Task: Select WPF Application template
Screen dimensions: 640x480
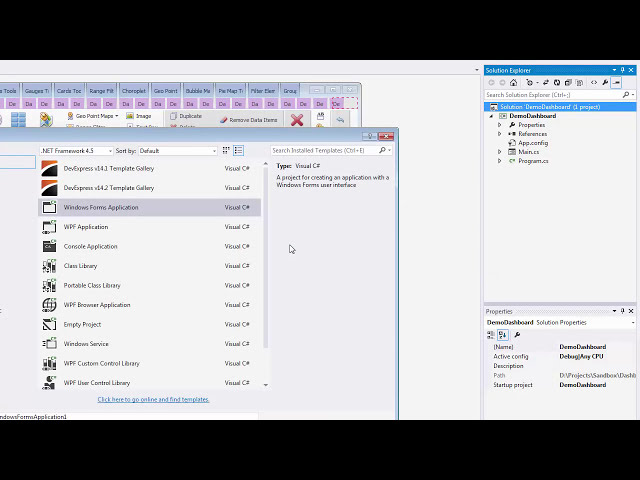Action: (149, 227)
